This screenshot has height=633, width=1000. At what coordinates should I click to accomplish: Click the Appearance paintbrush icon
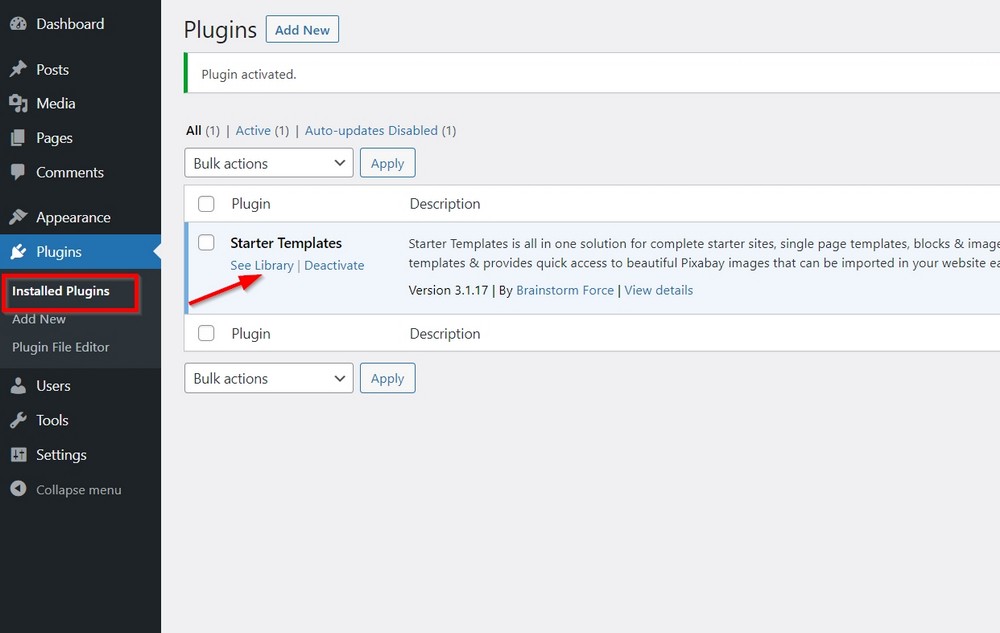pos(18,217)
